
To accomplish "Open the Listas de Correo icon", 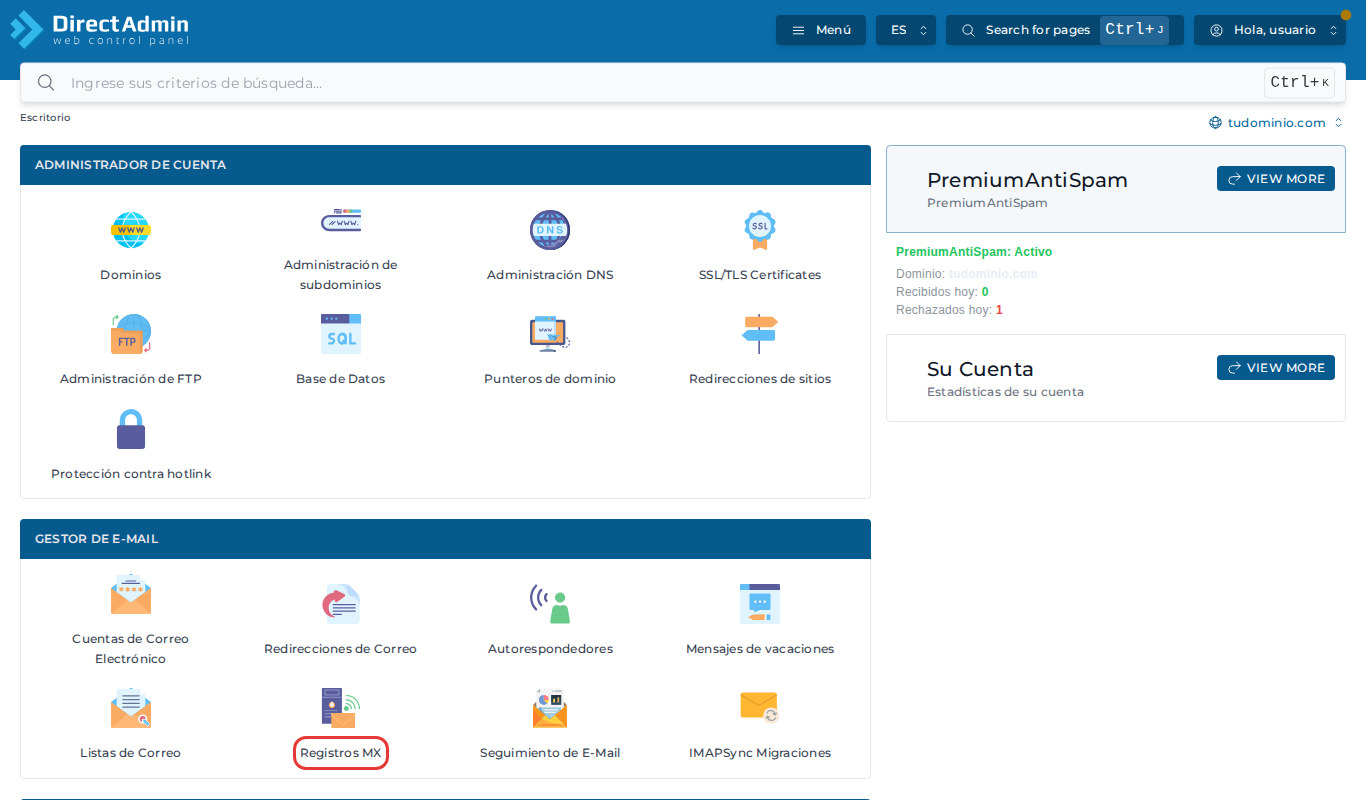I will tap(130, 708).
